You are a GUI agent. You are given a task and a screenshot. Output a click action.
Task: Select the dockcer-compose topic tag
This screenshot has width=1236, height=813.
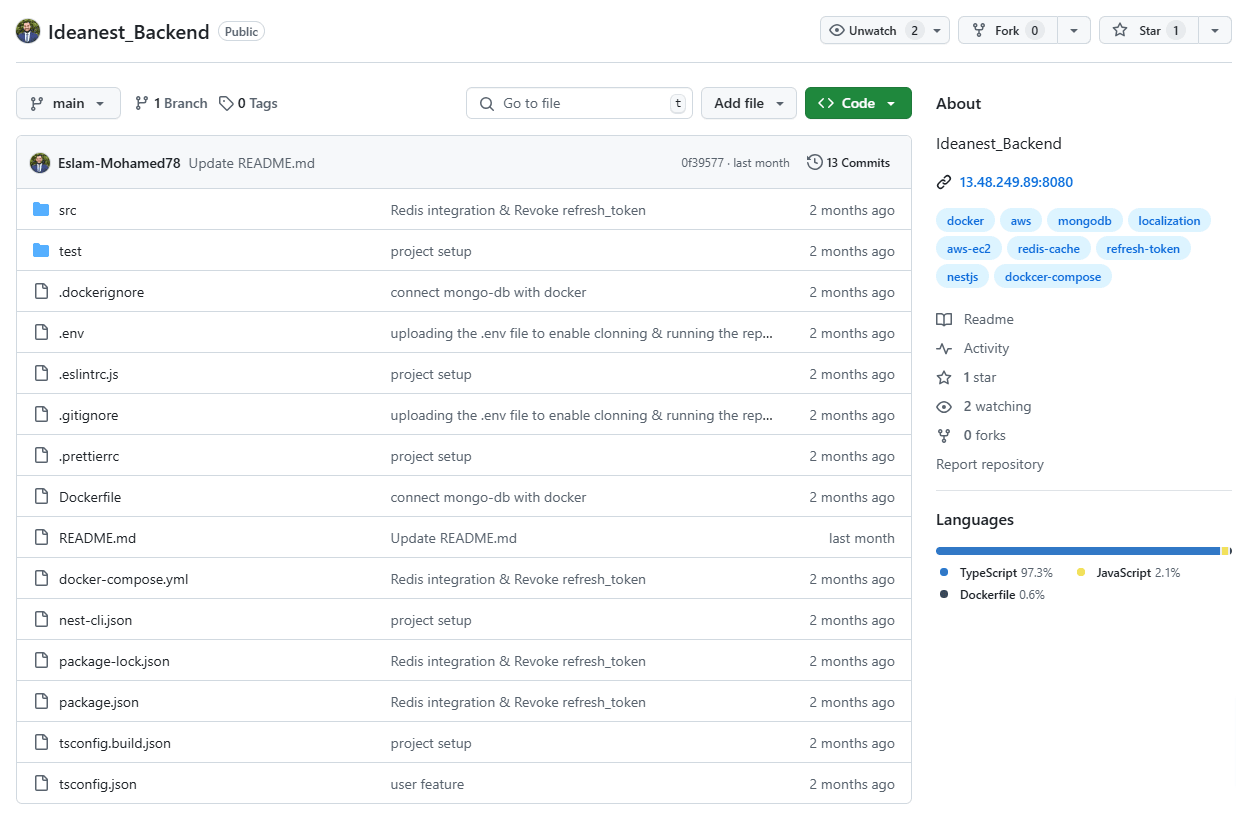point(1053,276)
